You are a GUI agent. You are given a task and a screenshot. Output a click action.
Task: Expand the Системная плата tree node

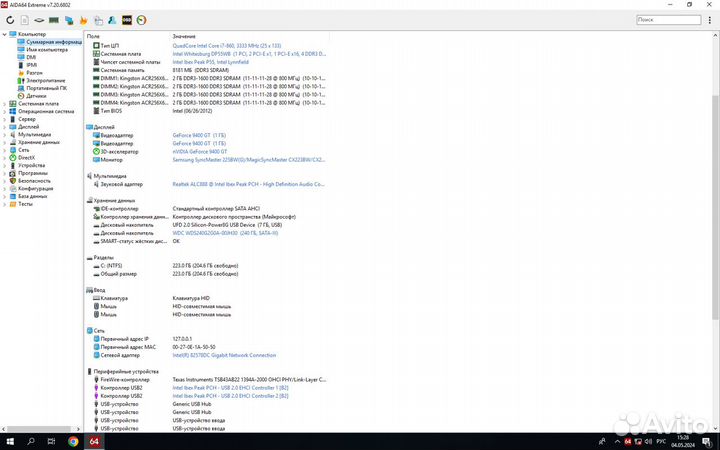click(5, 103)
